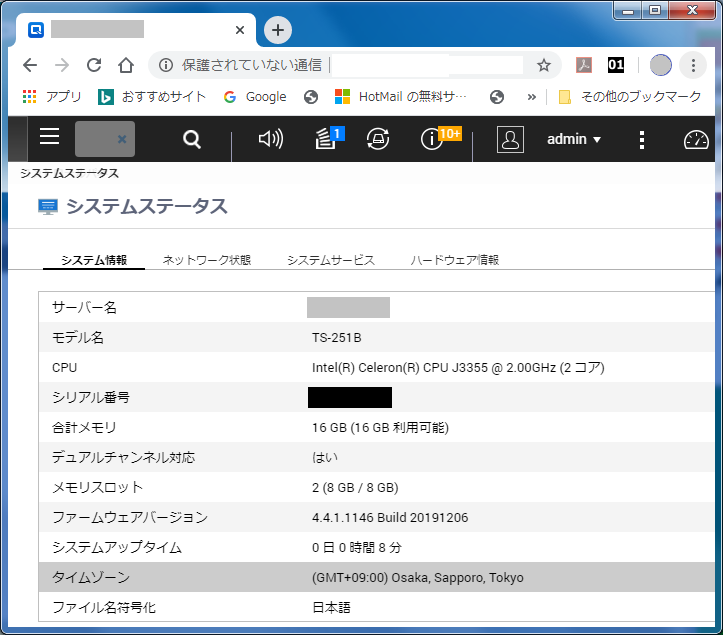Click the Intel(R) Celeron(R) CPU value
This screenshot has width=723, height=635.
pyautogui.click(x=458, y=368)
